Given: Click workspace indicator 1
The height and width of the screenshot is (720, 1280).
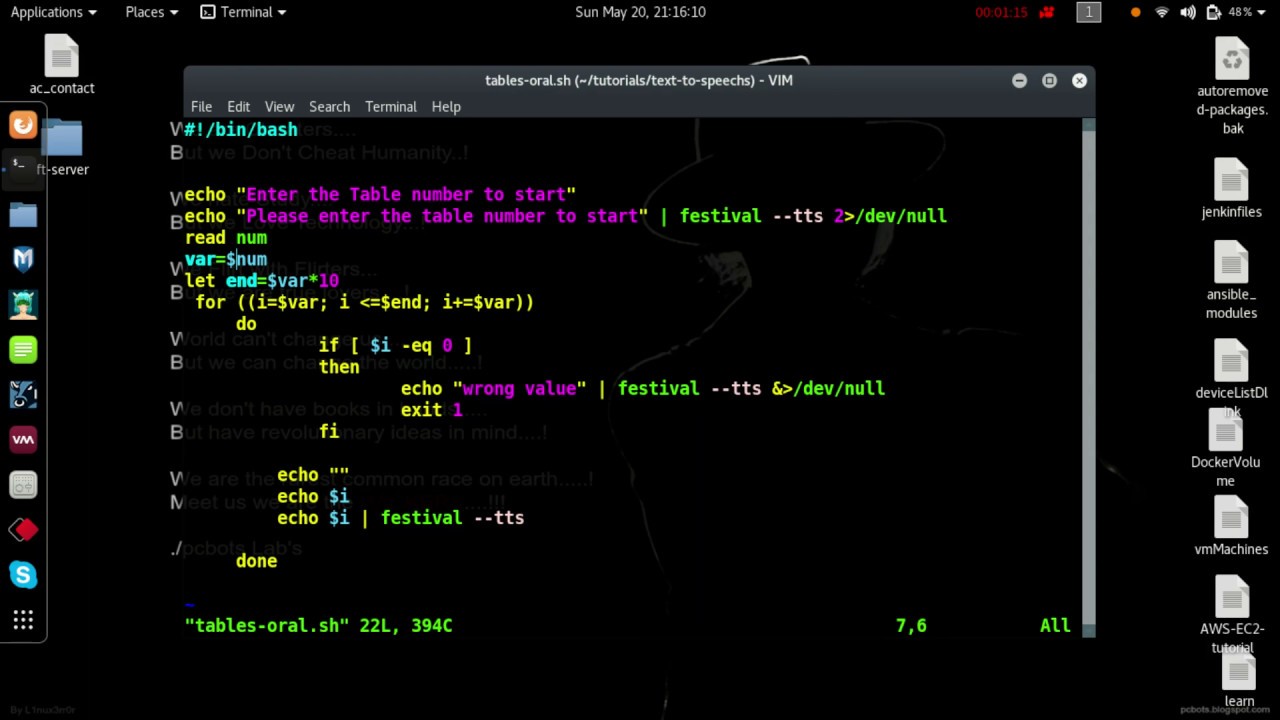Looking at the screenshot, I should tap(1088, 12).
